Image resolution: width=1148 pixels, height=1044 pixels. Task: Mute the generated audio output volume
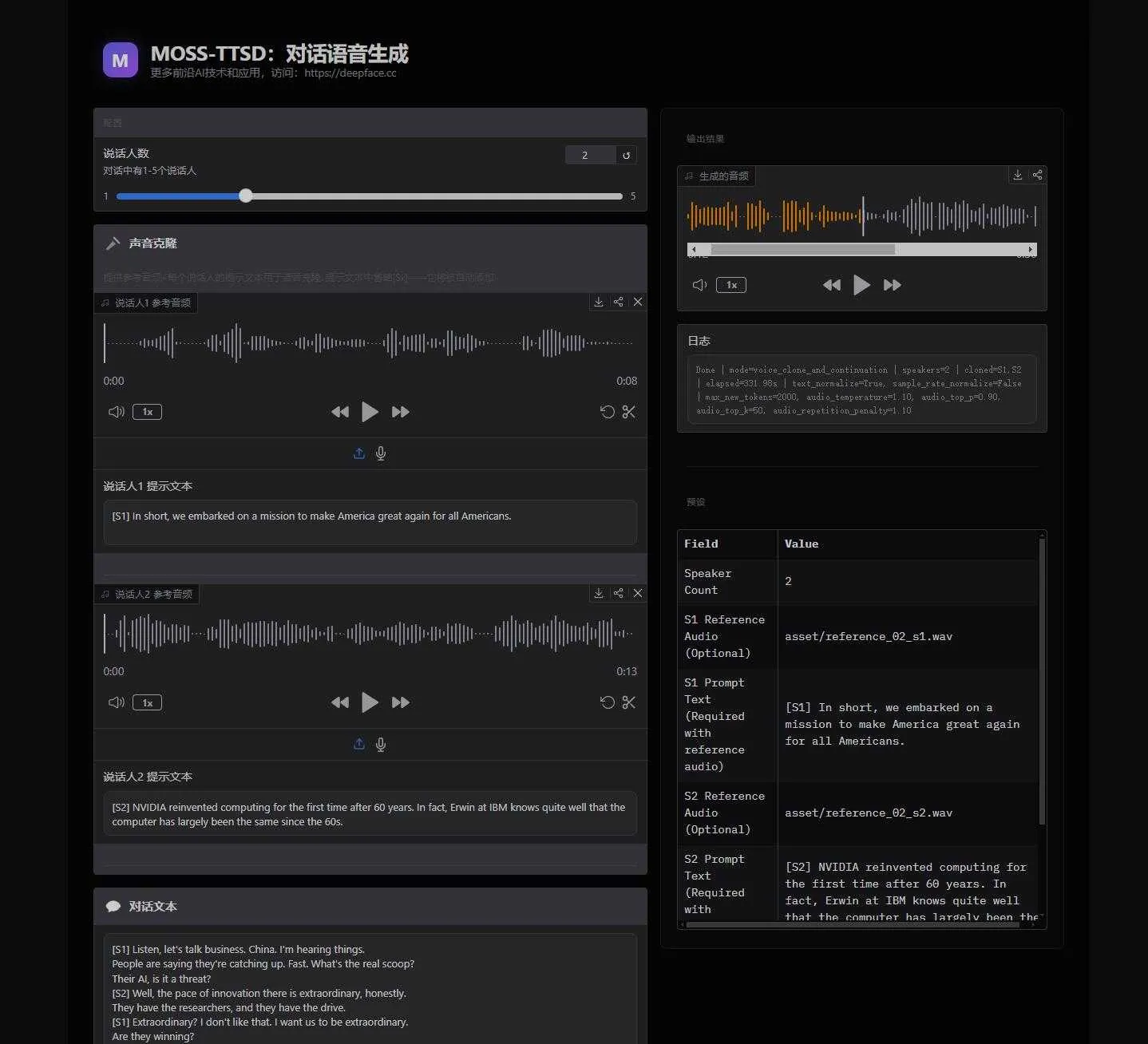[x=699, y=285]
